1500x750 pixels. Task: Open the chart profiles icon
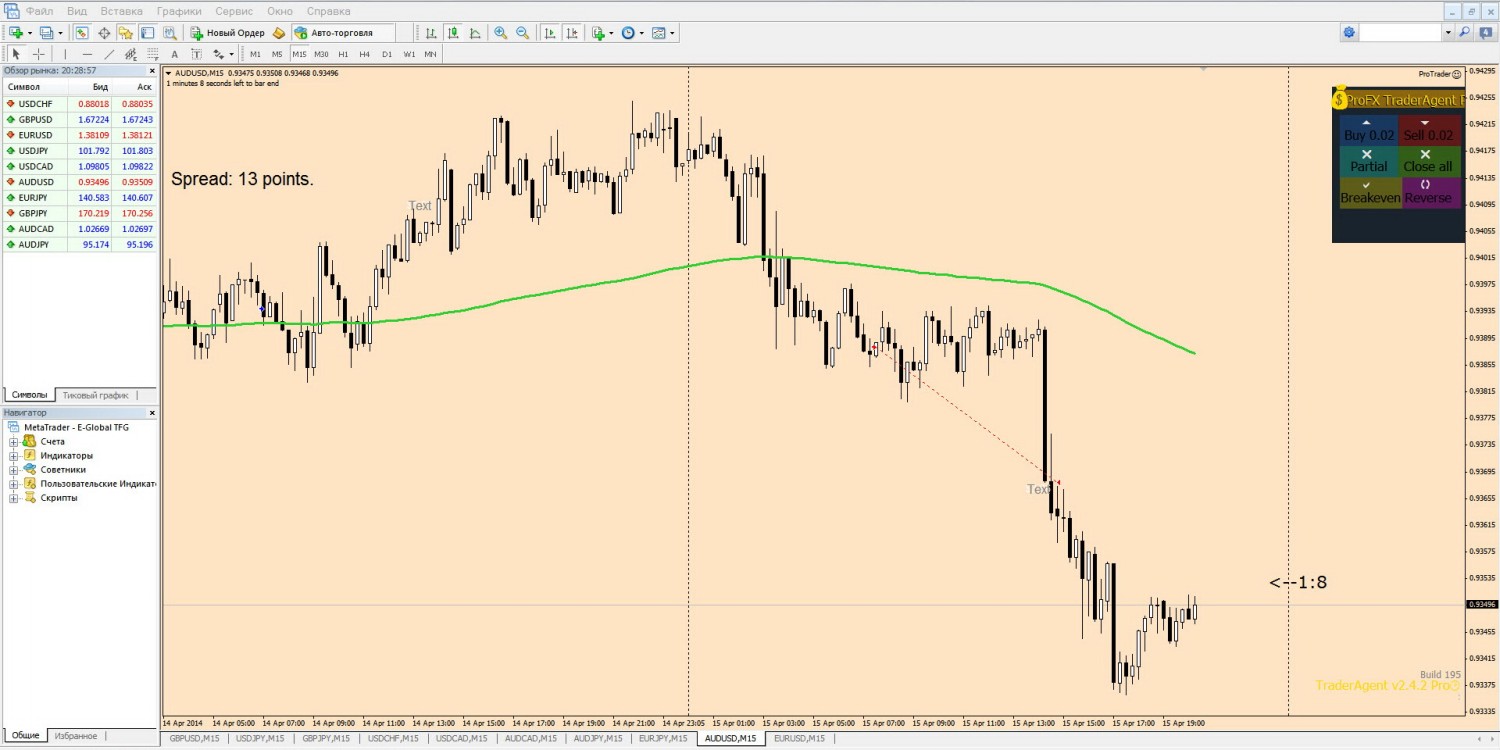pos(46,33)
